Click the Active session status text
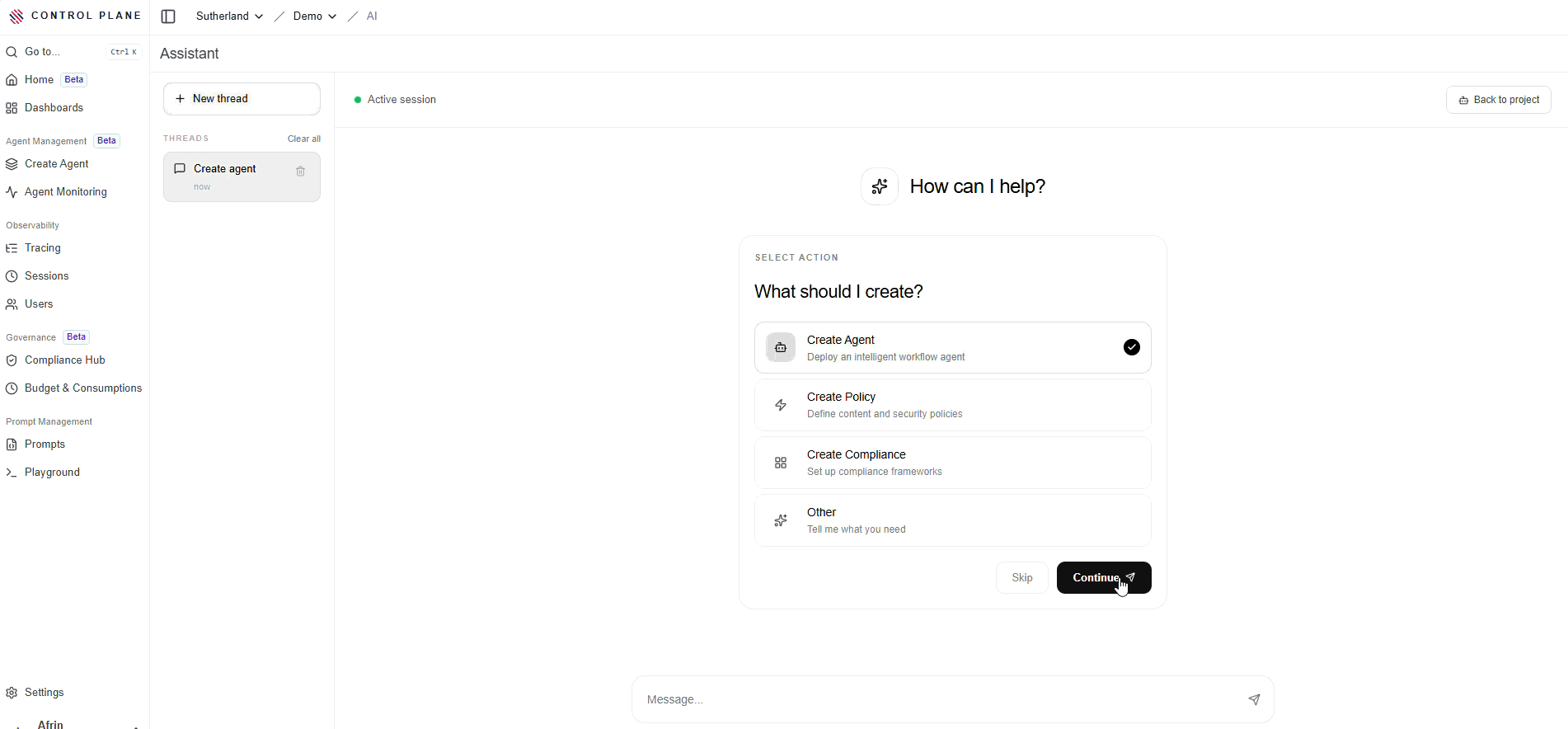The image size is (1568, 729). coord(401,100)
